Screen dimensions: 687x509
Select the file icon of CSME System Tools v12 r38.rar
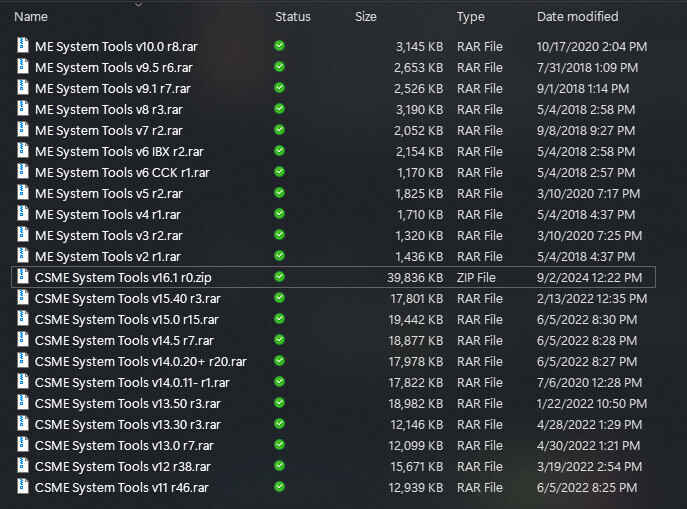point(23,466)
